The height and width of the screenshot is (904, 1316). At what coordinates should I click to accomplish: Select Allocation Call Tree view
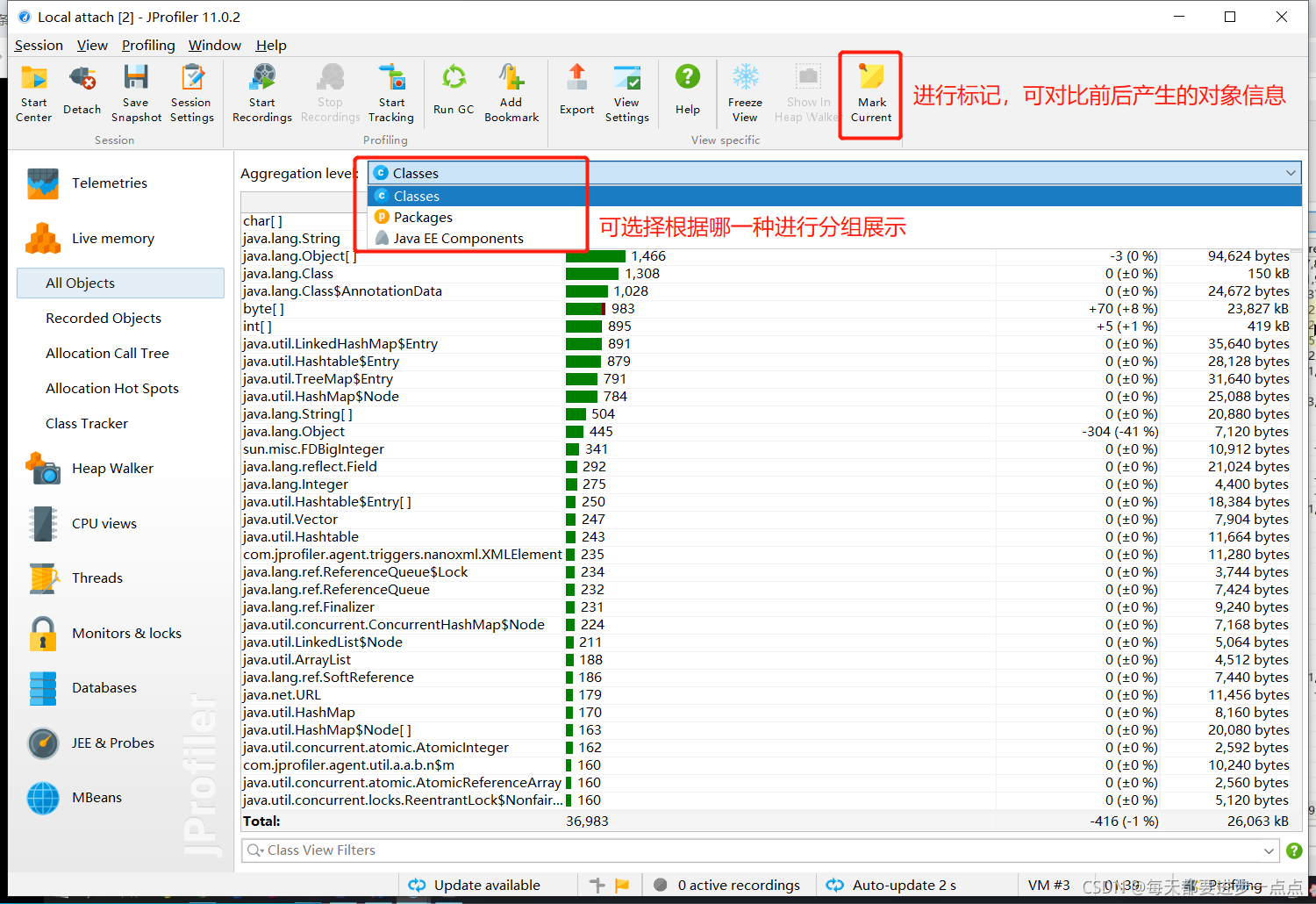[x=107, y=354]
